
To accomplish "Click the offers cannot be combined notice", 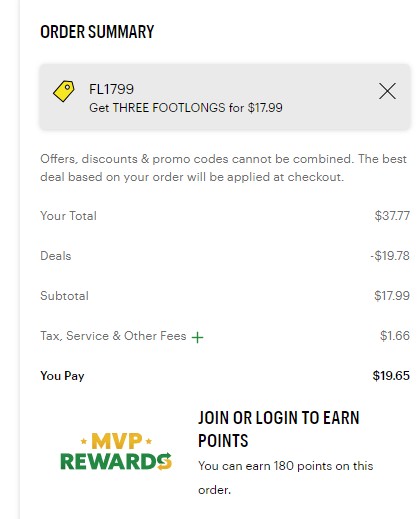I will click(223, 168).
